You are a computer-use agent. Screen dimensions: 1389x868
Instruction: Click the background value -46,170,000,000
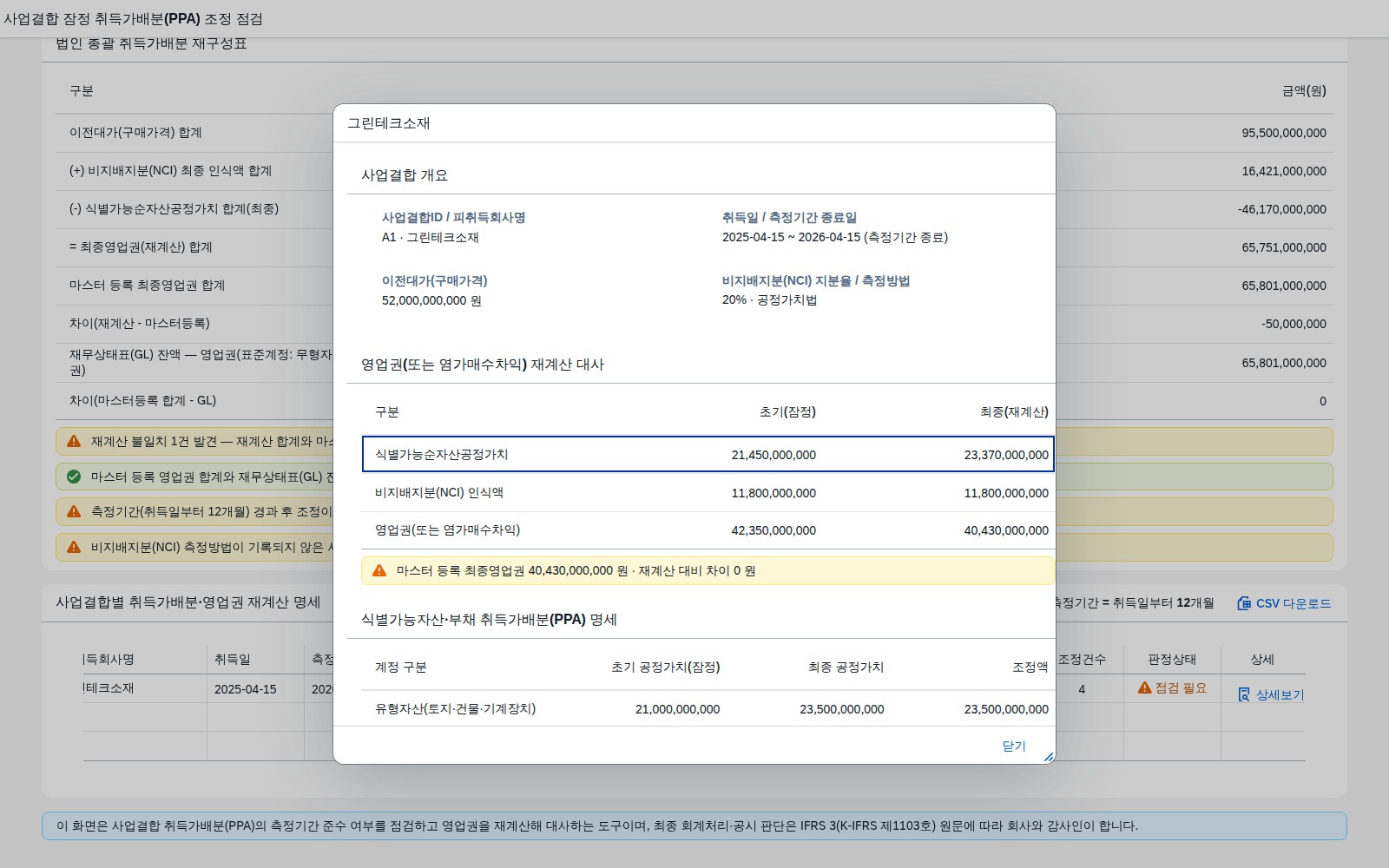coord(1282,209)
